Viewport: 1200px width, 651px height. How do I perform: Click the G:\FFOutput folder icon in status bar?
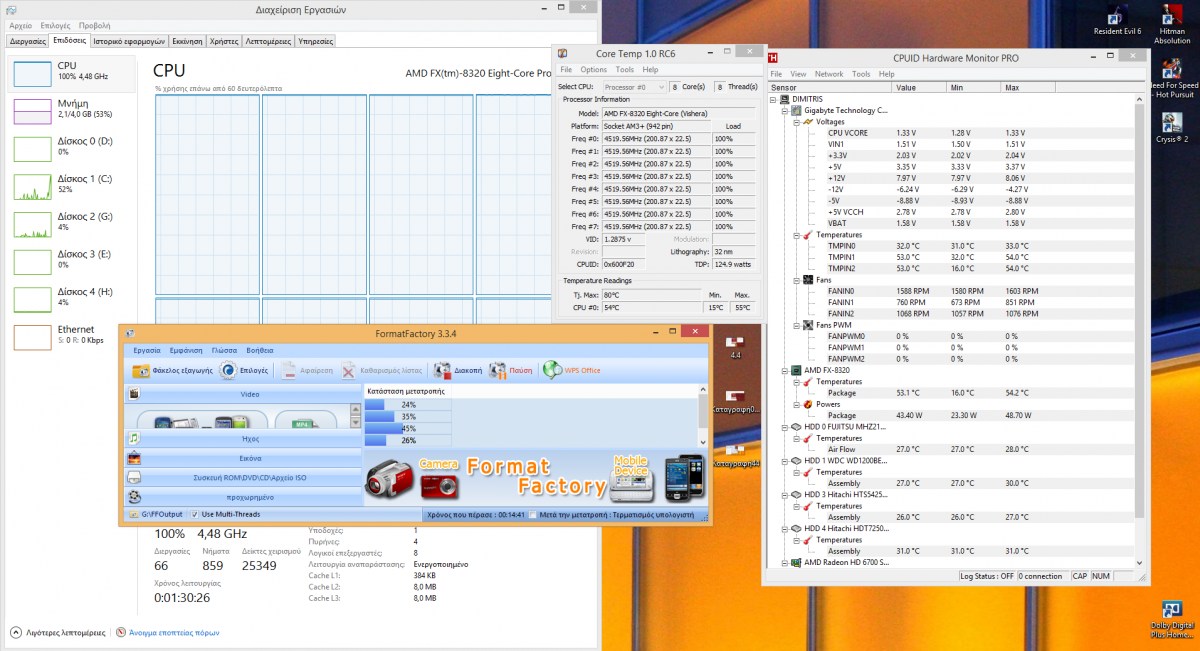[134, 514]
